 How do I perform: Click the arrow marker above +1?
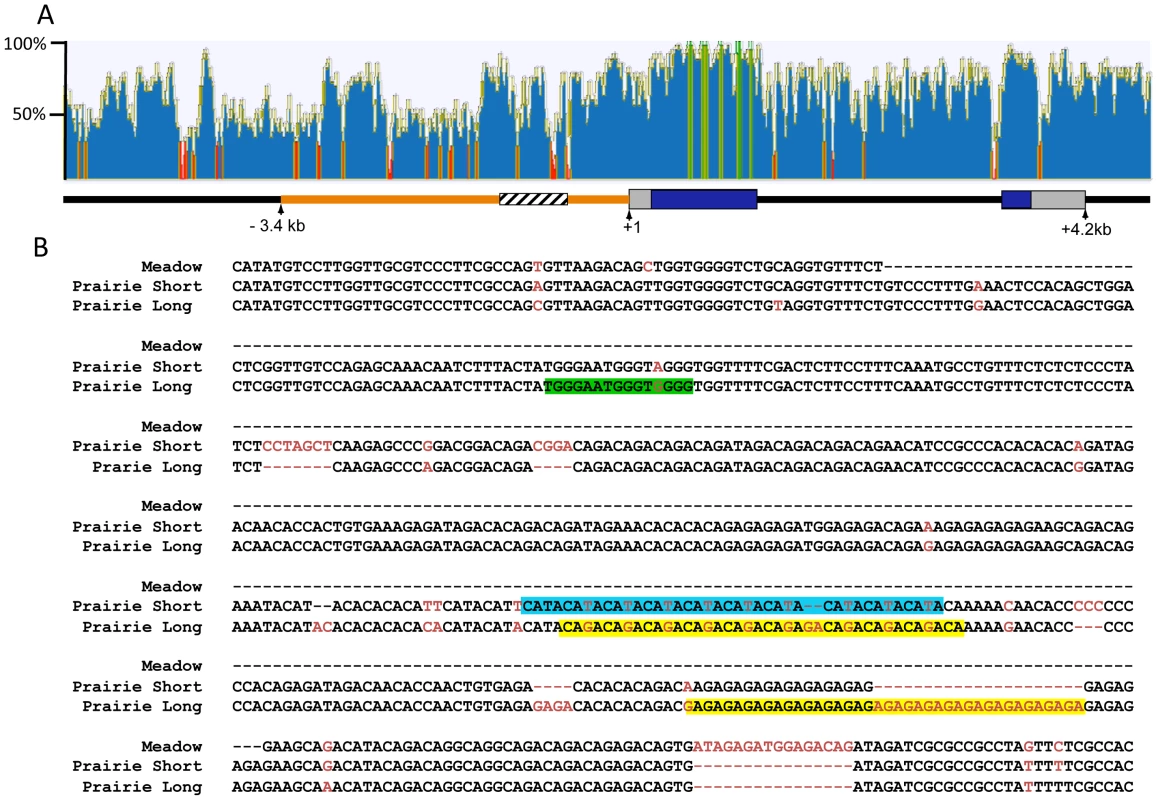pyautogui.click(x=628, y=213)
